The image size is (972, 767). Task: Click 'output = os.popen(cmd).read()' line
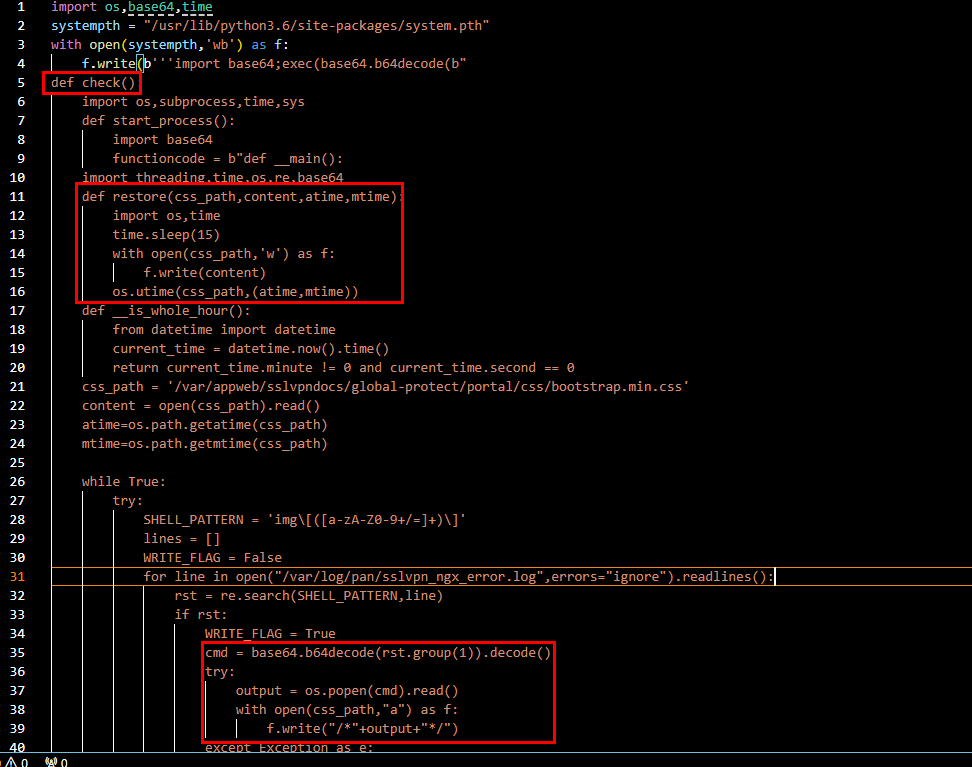347,690
